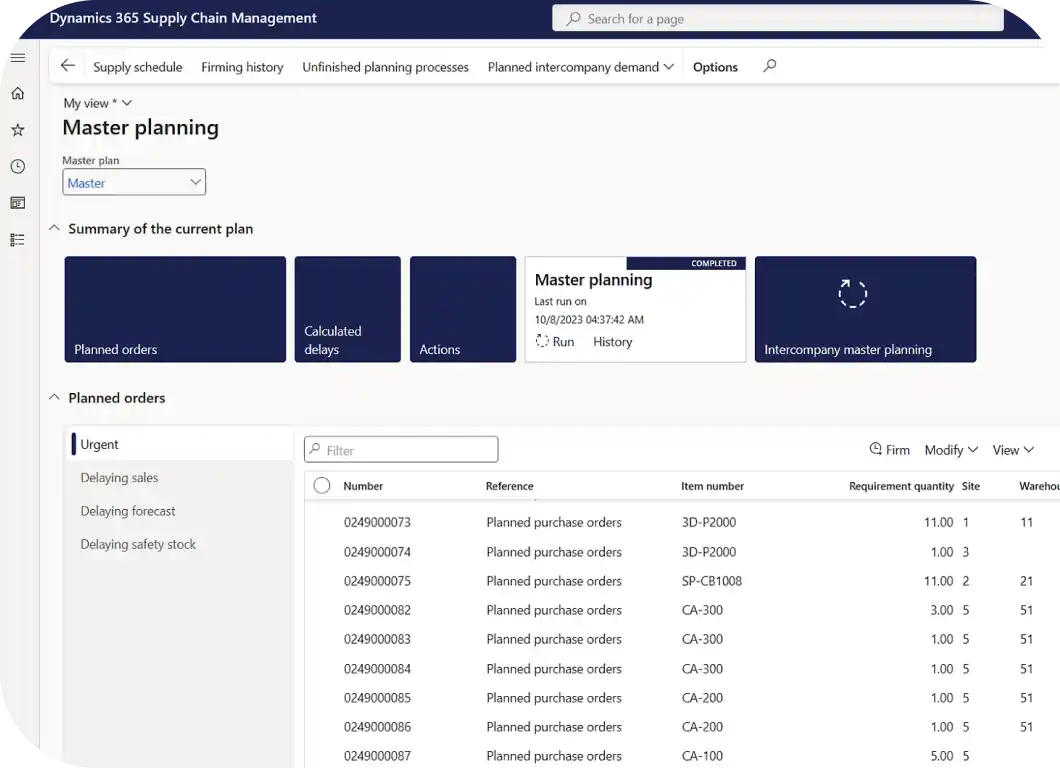Click the Filter field above planned orders
The height and width of the screenshot is (768, 1060).
click(x=400, y=449)
